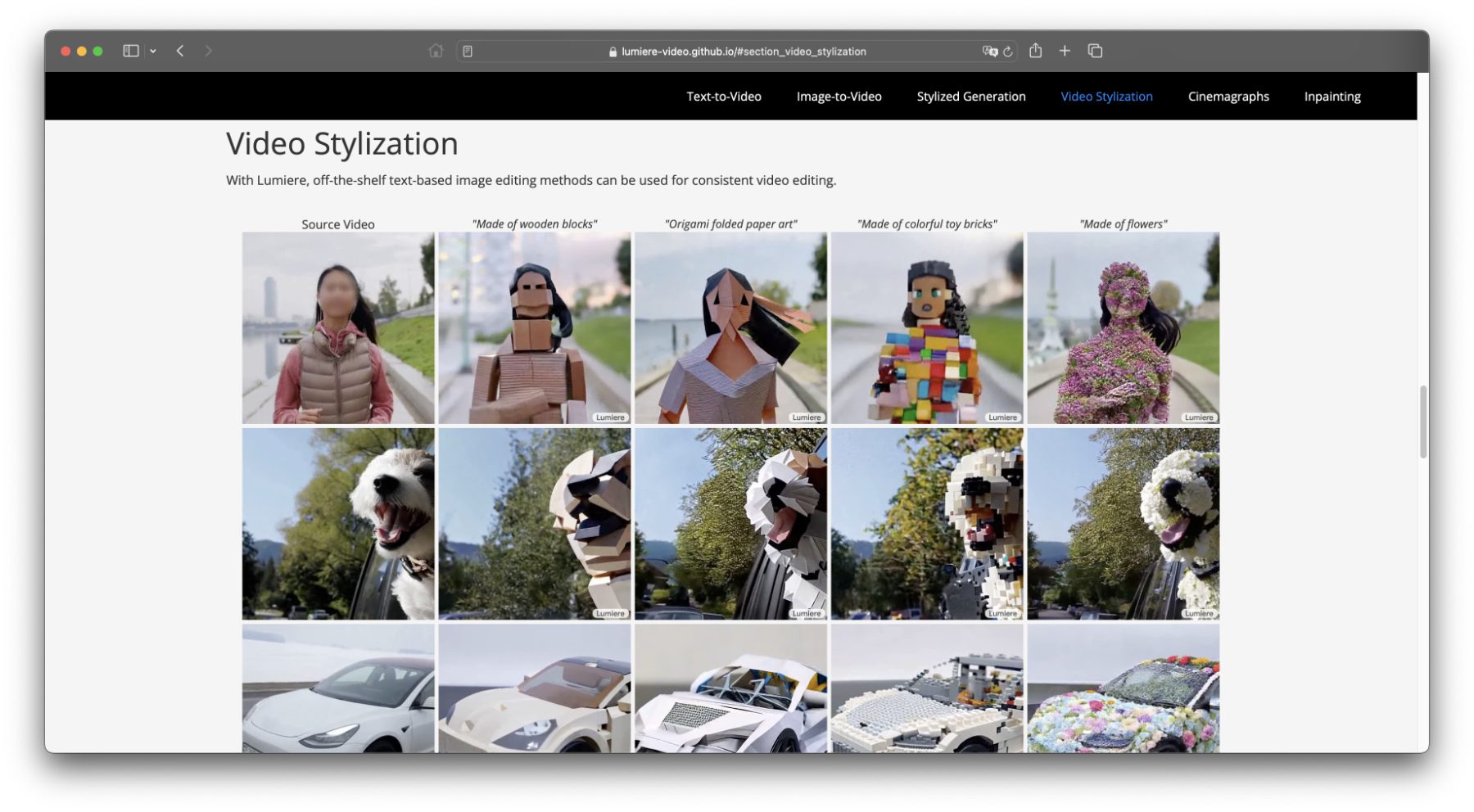Navigate to the Inpainting section
This screenshot has width=1474, height=812.
coord(1332,97)
